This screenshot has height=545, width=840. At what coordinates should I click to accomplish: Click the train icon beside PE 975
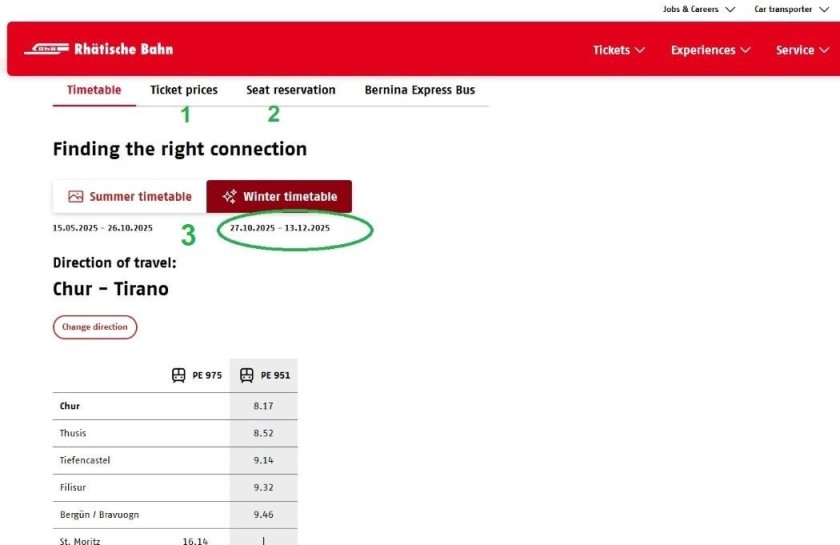pos(178,375)
